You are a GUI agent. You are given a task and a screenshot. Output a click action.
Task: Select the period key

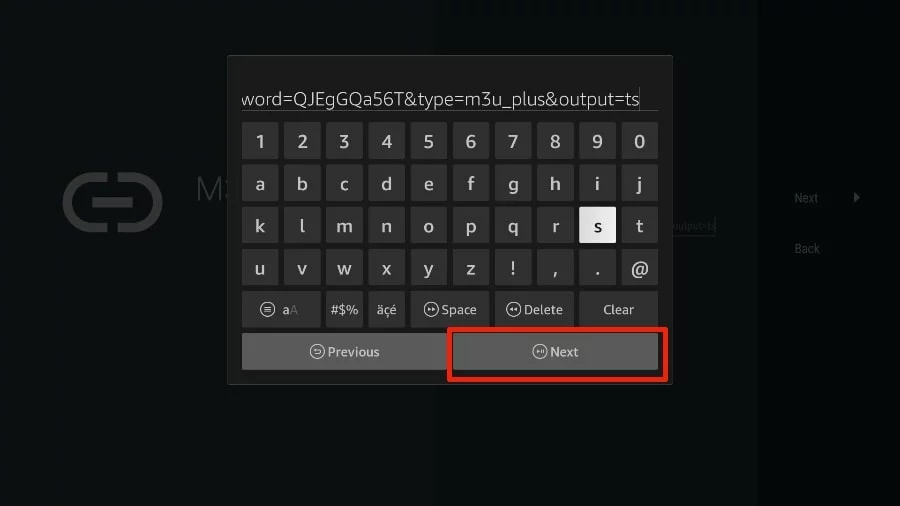[x=597, y=267]
